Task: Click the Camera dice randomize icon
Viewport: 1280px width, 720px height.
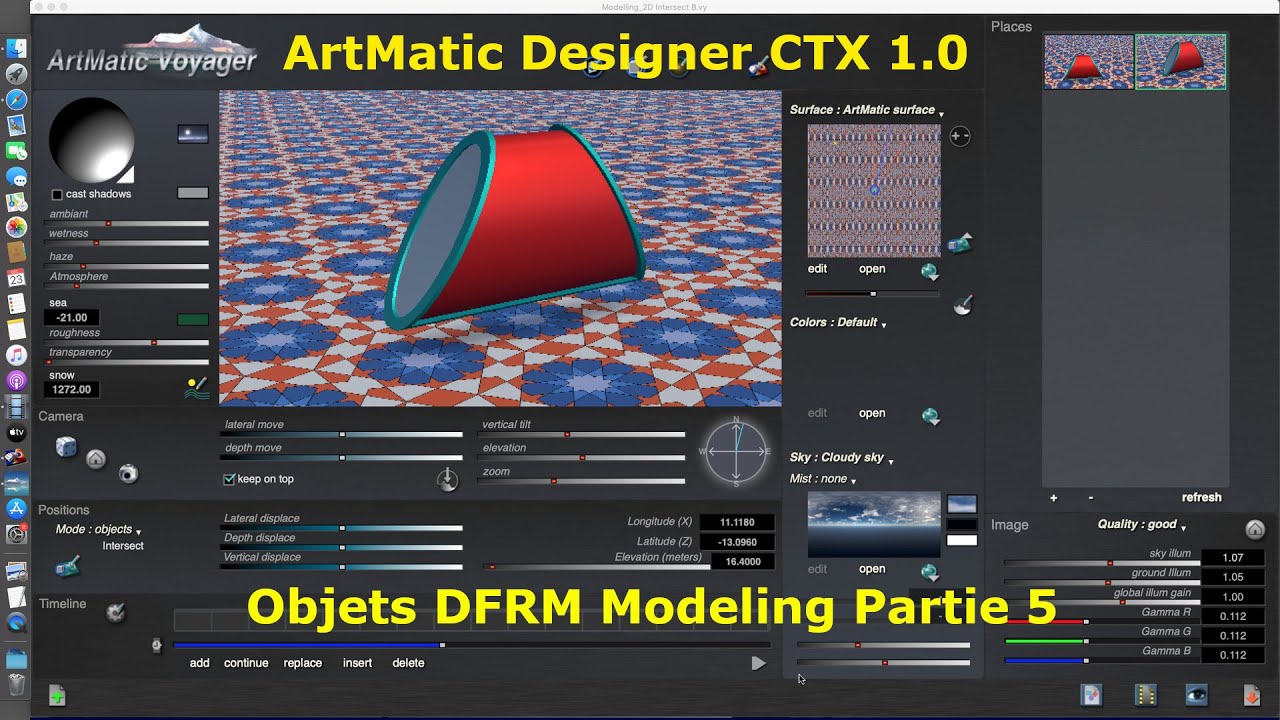Action: click(66, 447)
